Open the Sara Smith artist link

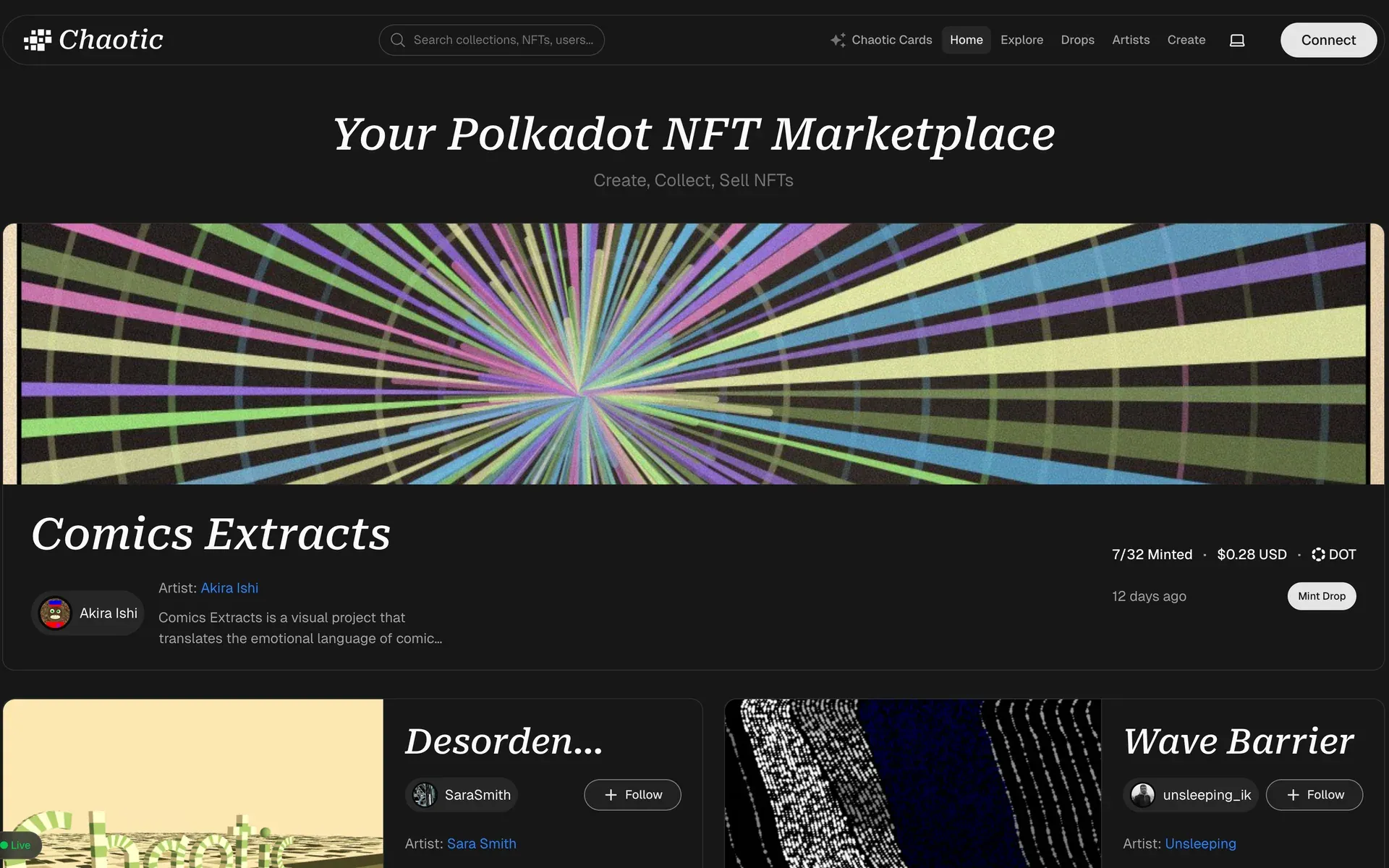point(482,843)
